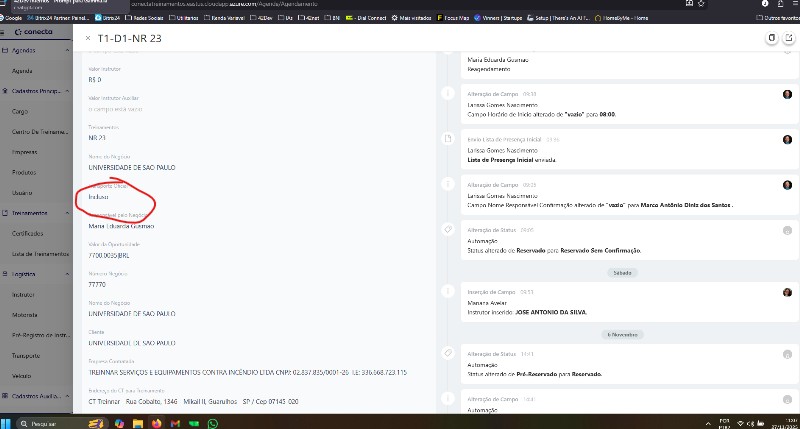Open Certificados in the sidebar

(28, 233)
